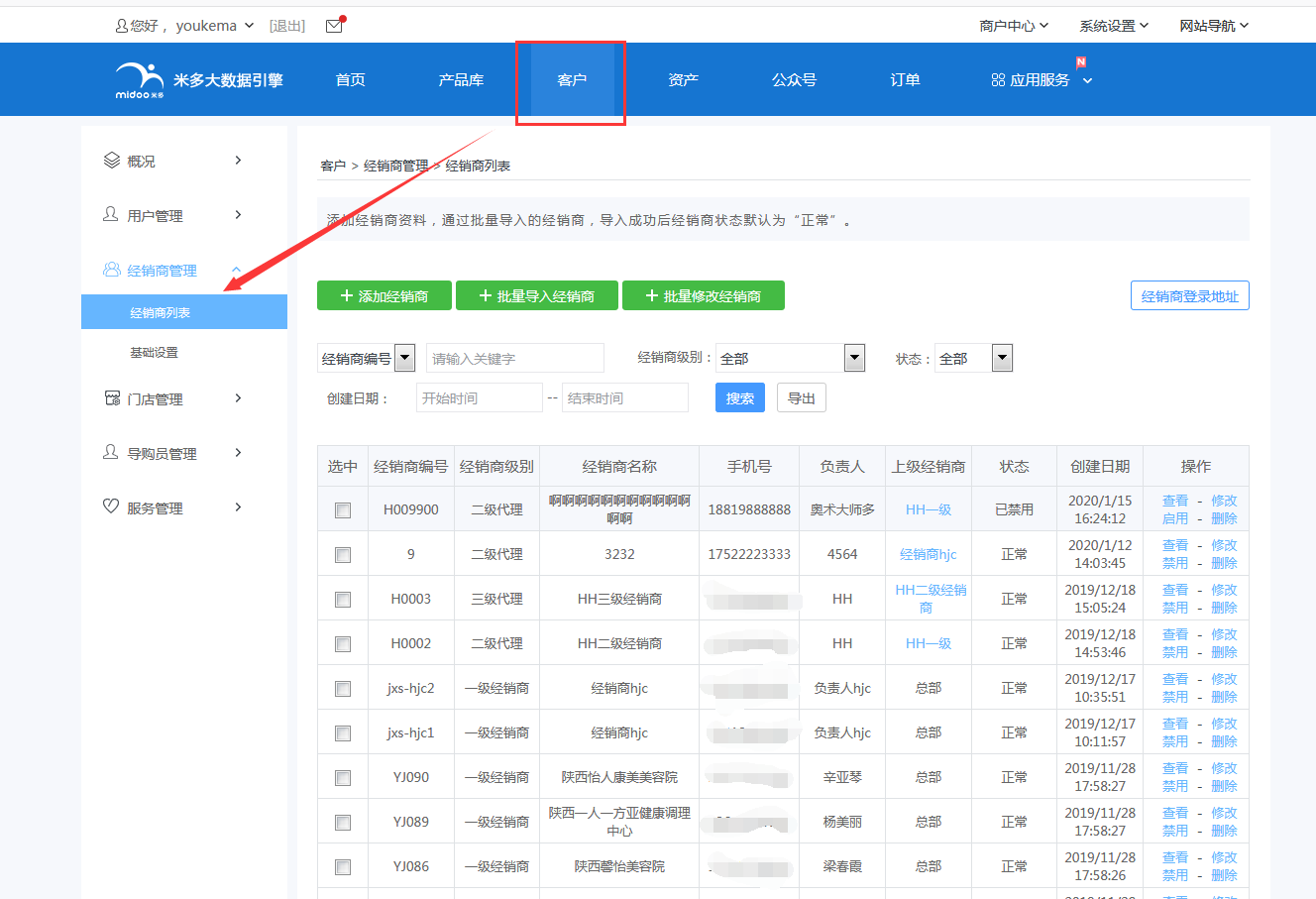Select the checkbox for row YJ086
The height and width of the screenshot is (899, 1316).
click(x=343, y=867)
